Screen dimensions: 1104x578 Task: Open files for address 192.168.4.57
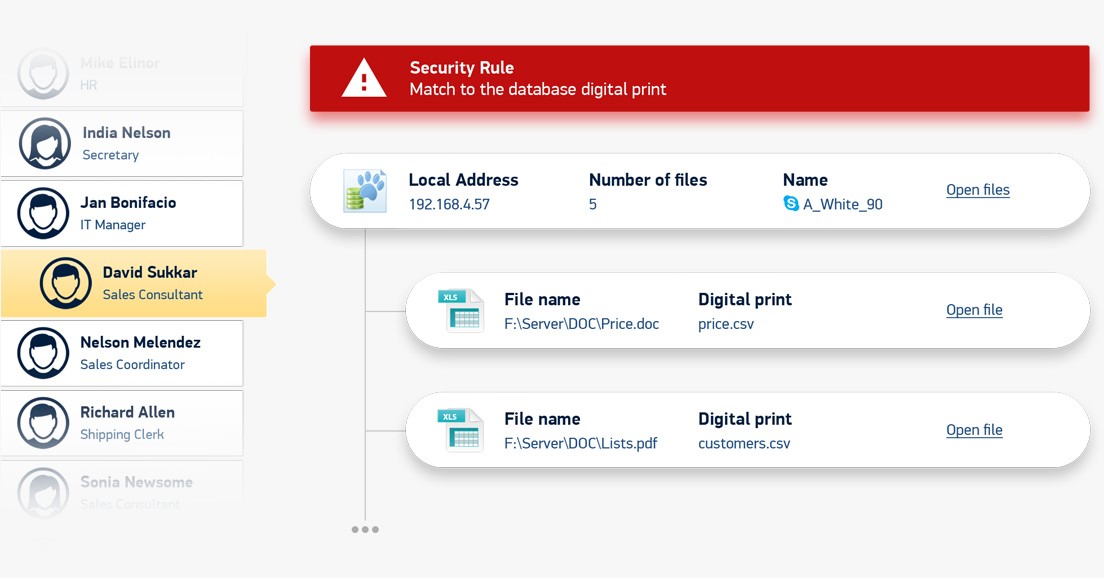pyautogui.click(x=977, y=190)
